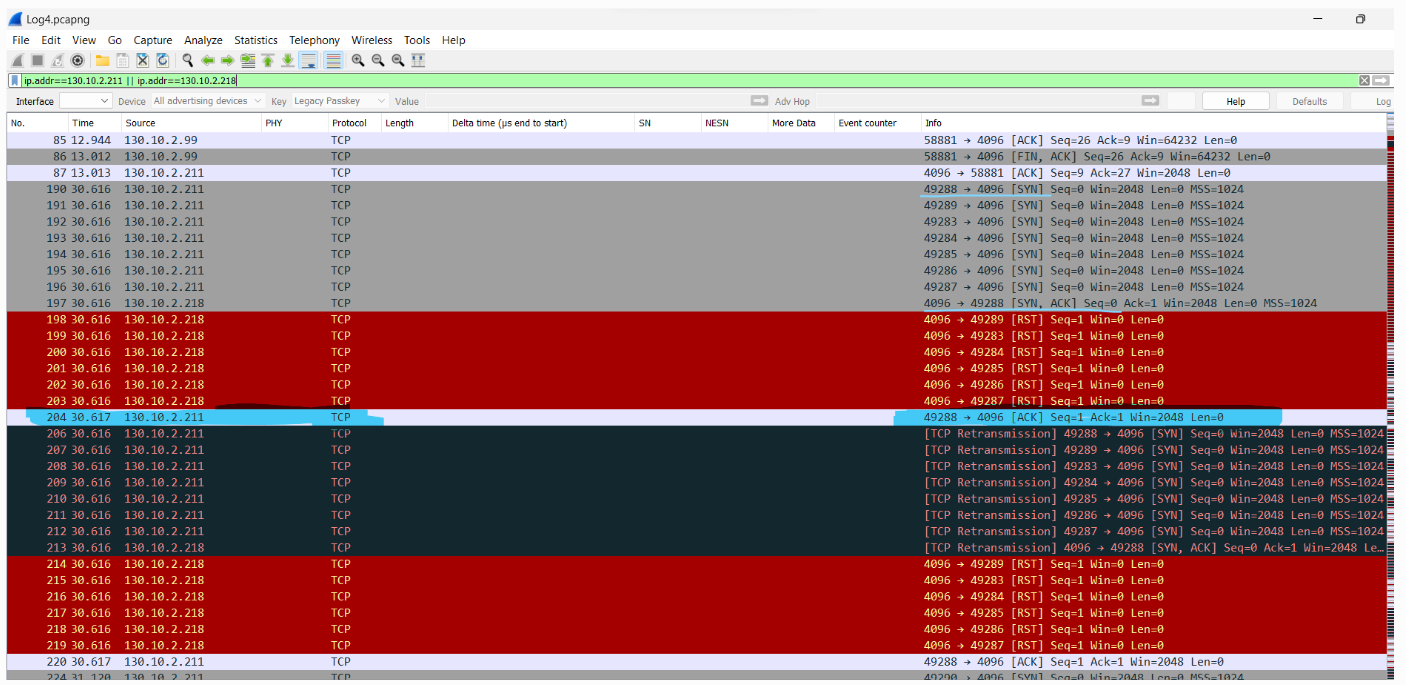The image size is (1406, 685).
Task: Start capturing packets with the shark fin icon
Action: tap(17, 60)
